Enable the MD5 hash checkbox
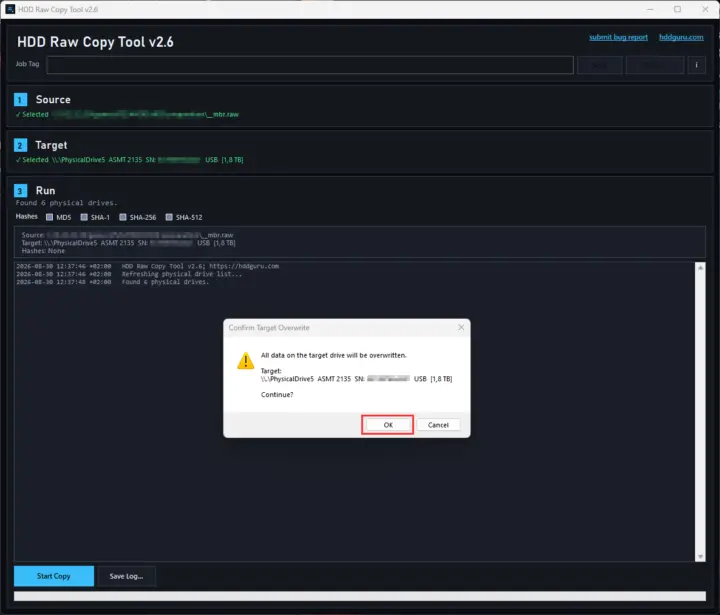720x615 pixels. coord(50,217)
